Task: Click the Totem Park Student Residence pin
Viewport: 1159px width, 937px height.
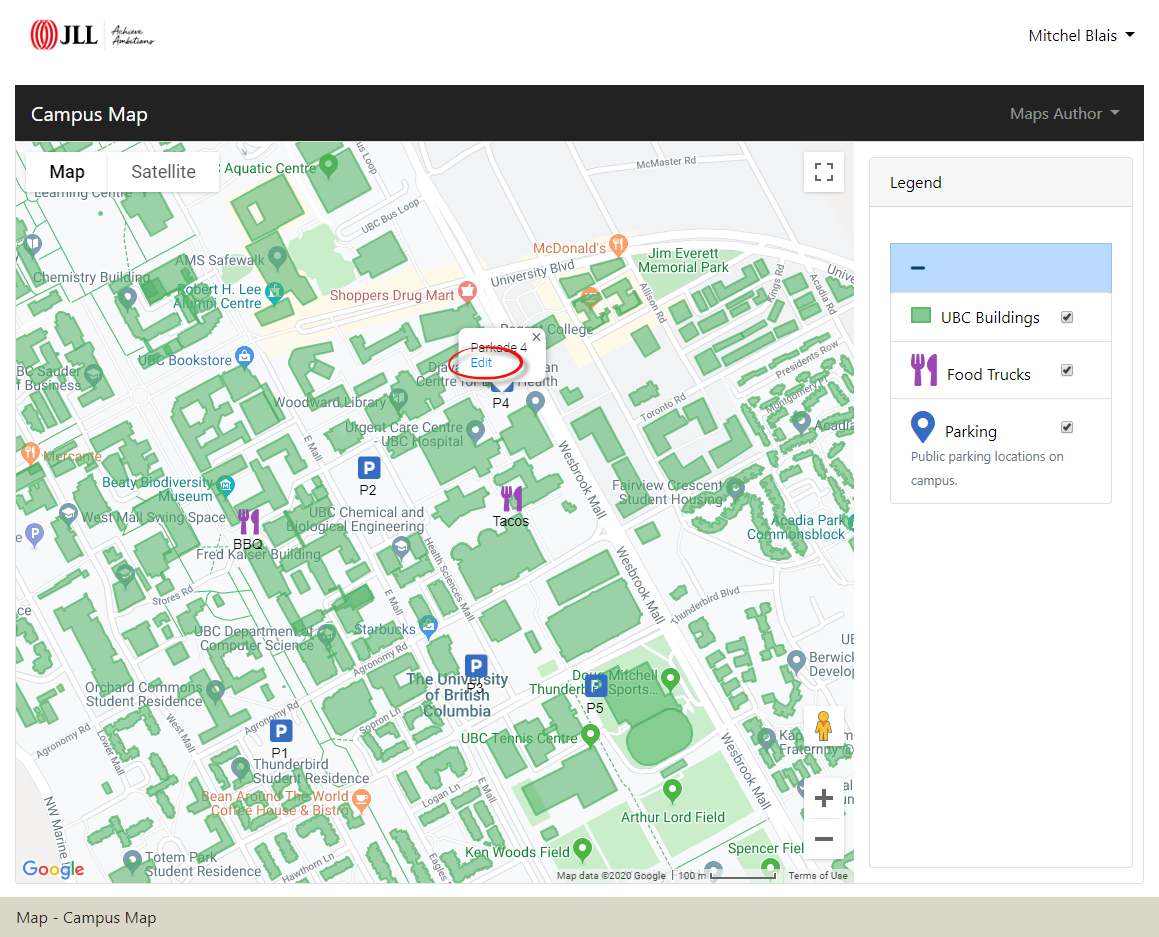Action: 132,861
